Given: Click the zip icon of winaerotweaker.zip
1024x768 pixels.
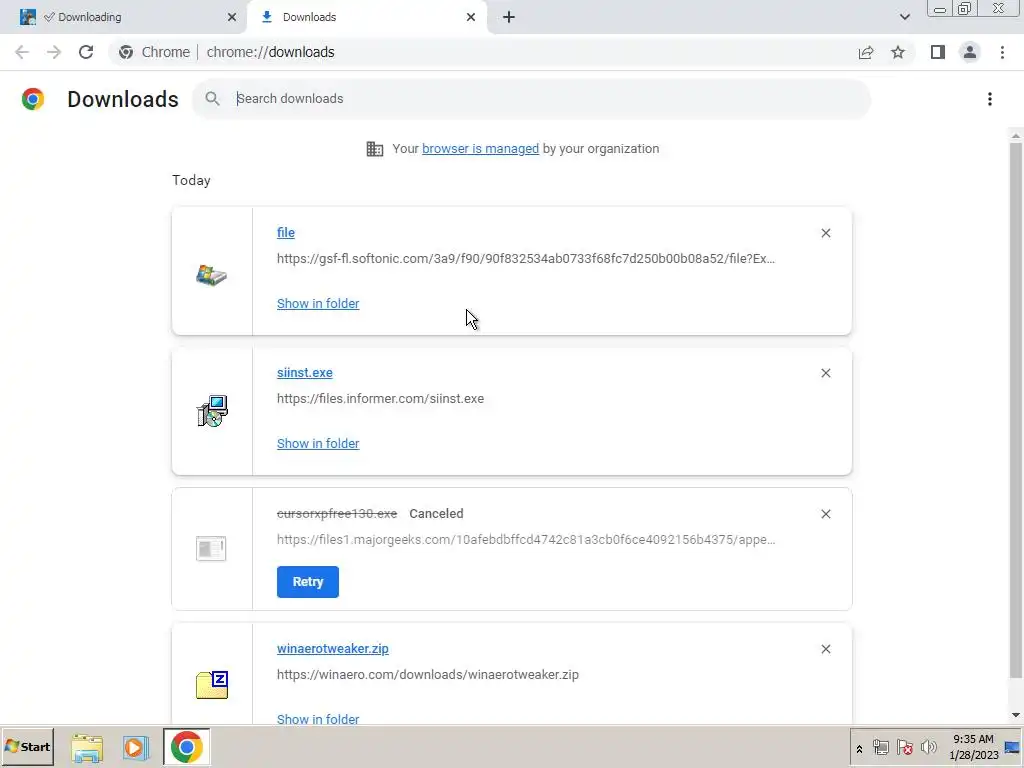Looking at the screenshot, I should [212, 684].
